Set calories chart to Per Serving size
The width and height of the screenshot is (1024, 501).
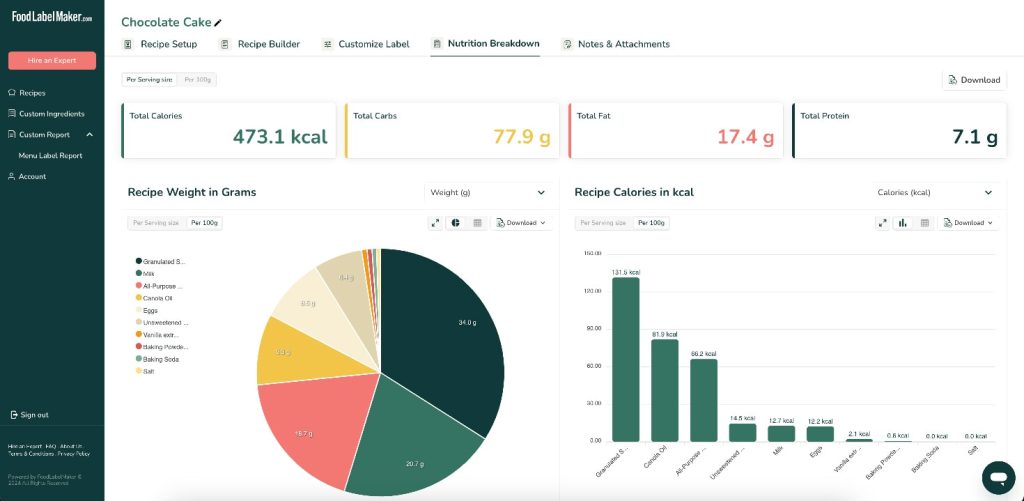[x=601, y=223]
